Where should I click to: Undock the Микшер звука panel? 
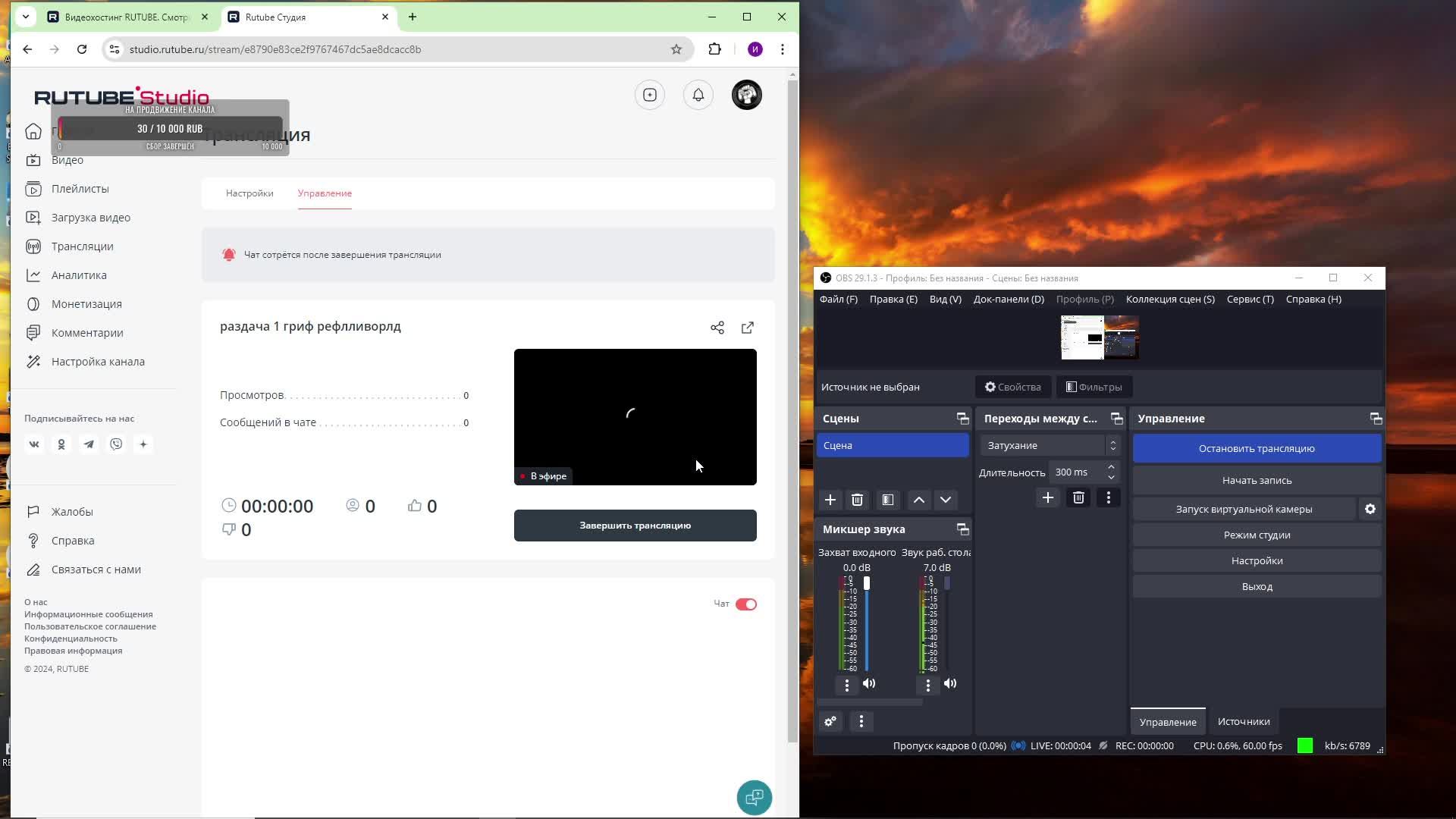pyautogui.click(x=962, y=529)
